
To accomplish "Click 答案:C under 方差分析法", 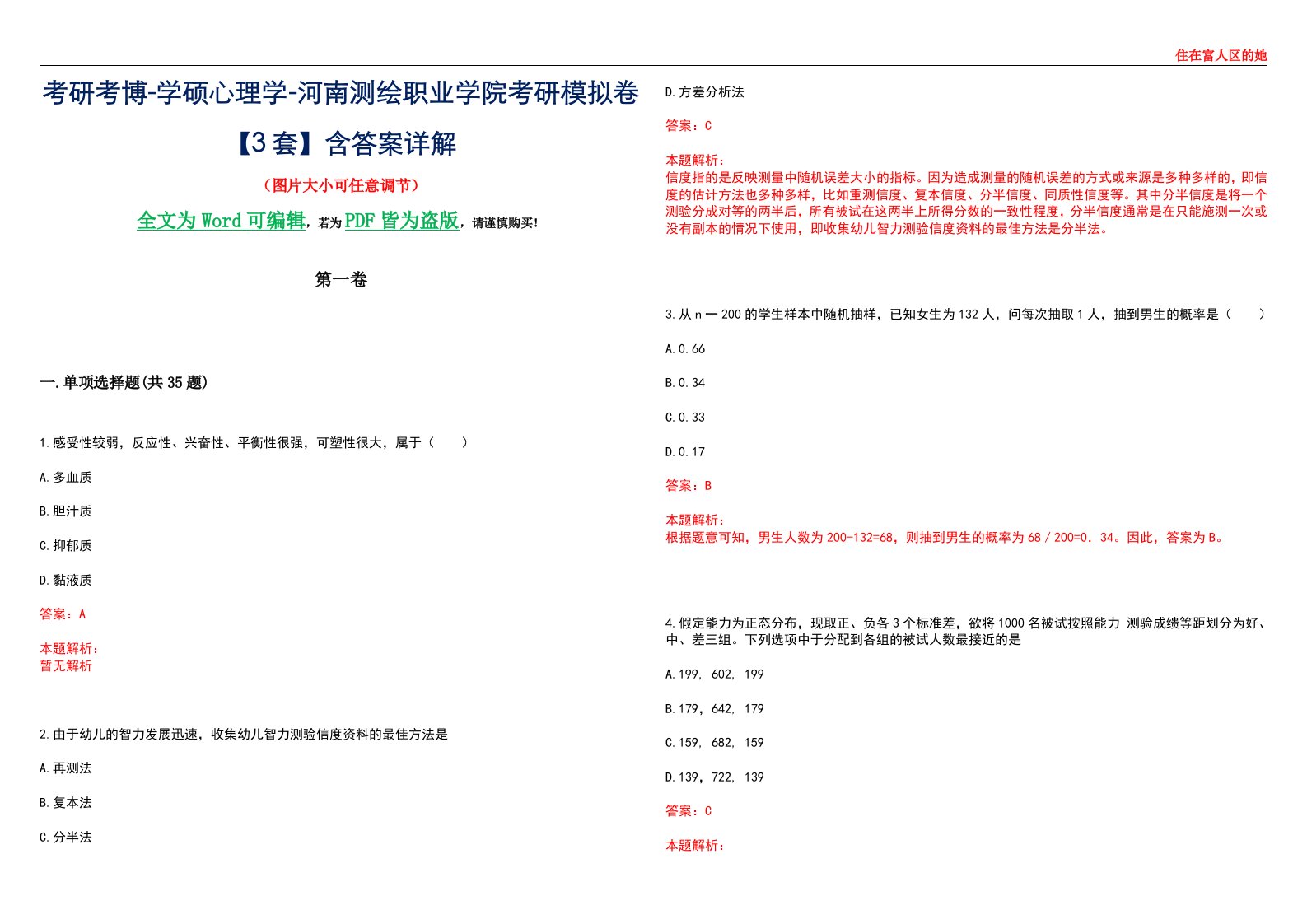I will pyautogui.click(x=689, y=126).
